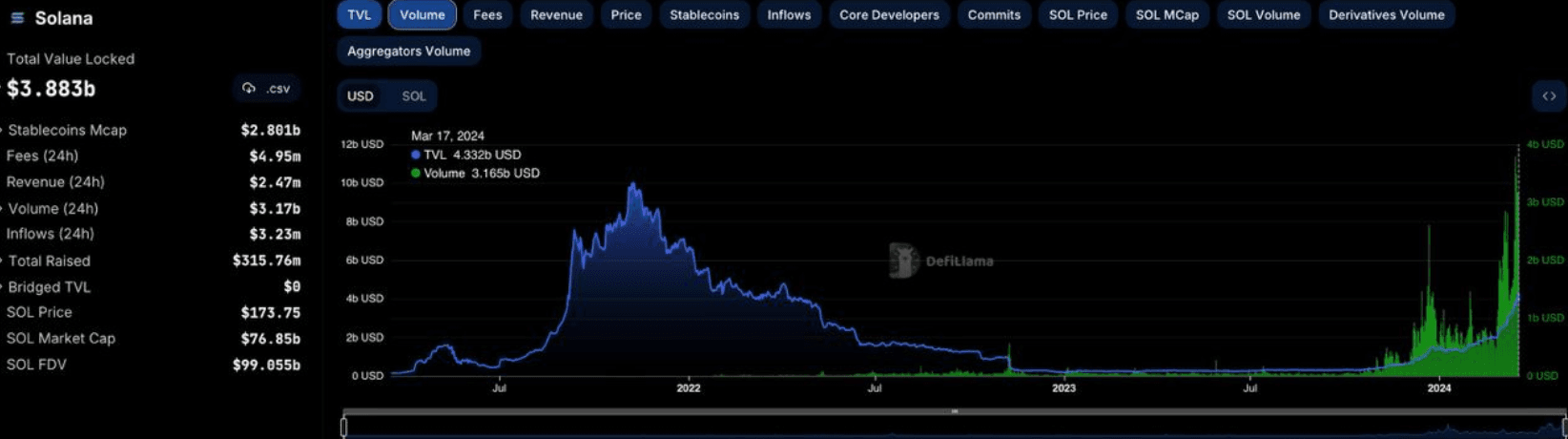The image size is (1568, 439).
Task: Show SOL Price on chart
Action: click(1078, 15)
